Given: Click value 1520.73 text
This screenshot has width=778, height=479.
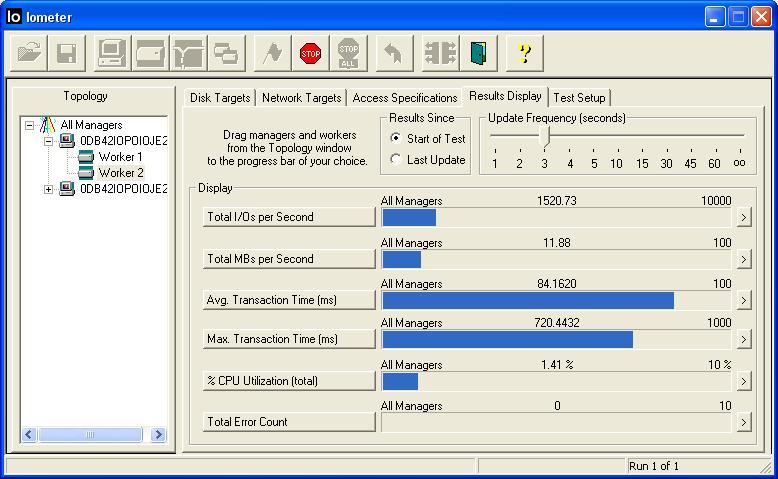Looking at the screenshot, I should coord(557,201).
